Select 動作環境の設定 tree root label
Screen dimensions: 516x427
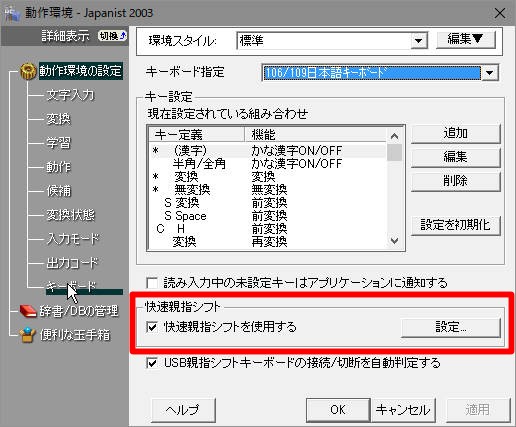80,71
